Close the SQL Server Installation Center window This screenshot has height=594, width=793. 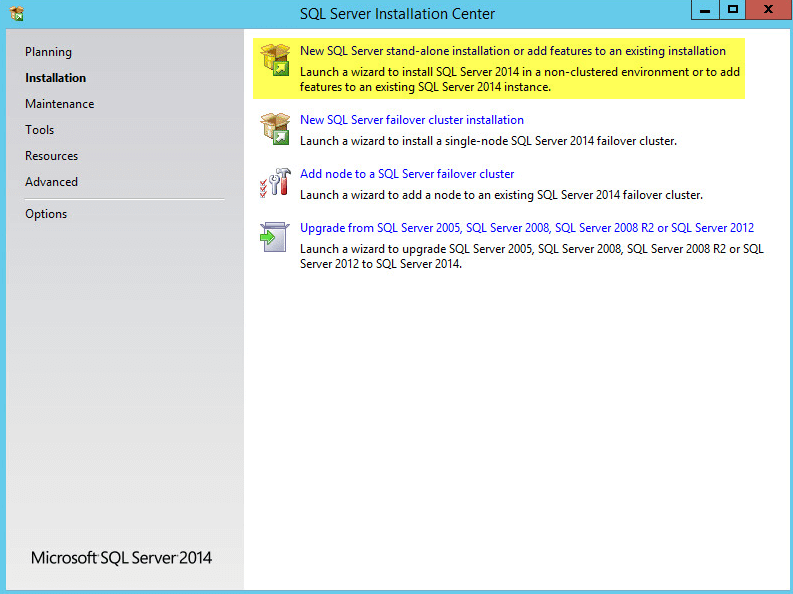click(x=769, y=10)
